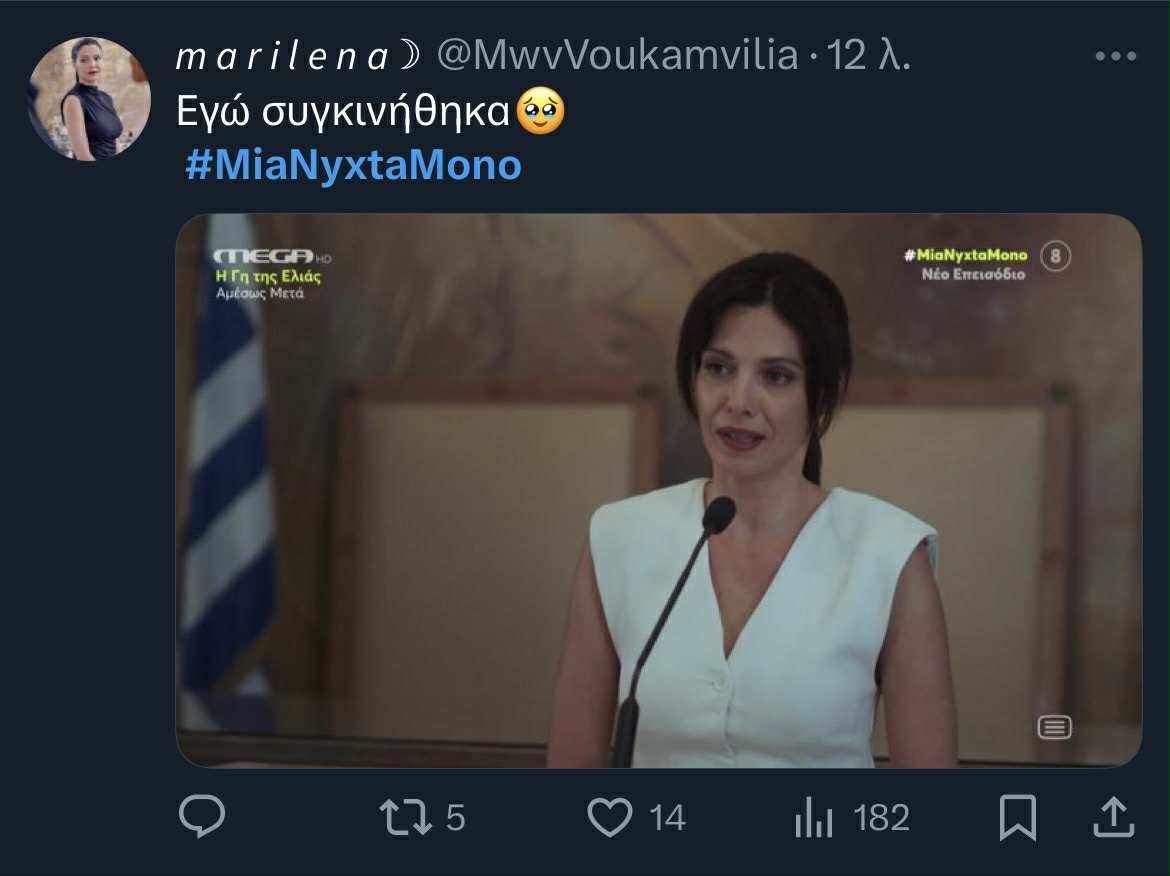Like the tweet with the heart icon

point(609,818)
